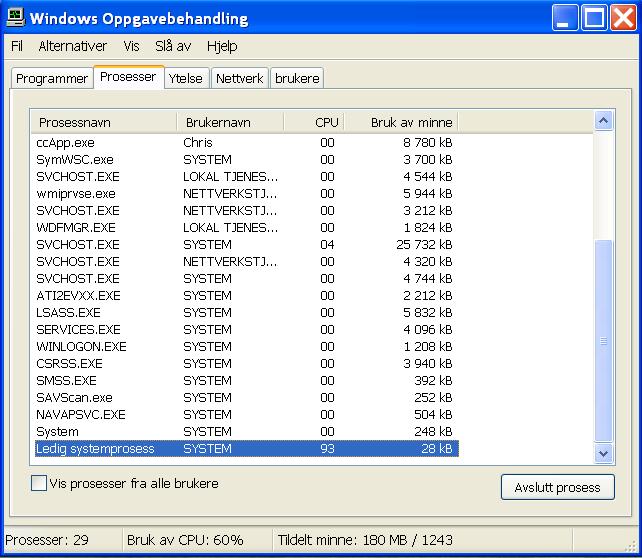The height and width of the screenshot is (558, 642).
Task: Open the Vis menu
Action: coord(131,46)
